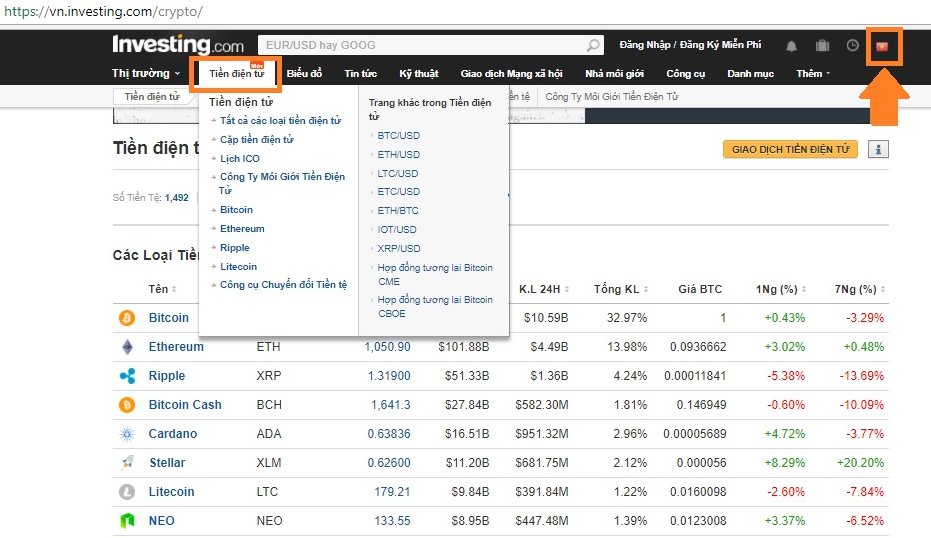Viewport: 931px width, 538px height.
Task: Open the Danh mục nav item
Action: coord(750,74)
